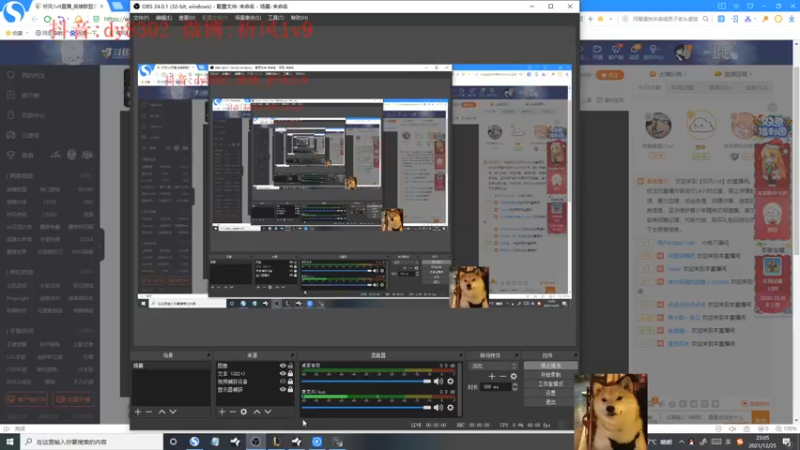The image size is (800, 450).
Task: Click the Windows taskbar search box
Action: pyautogui.click(x=91, y=442)
